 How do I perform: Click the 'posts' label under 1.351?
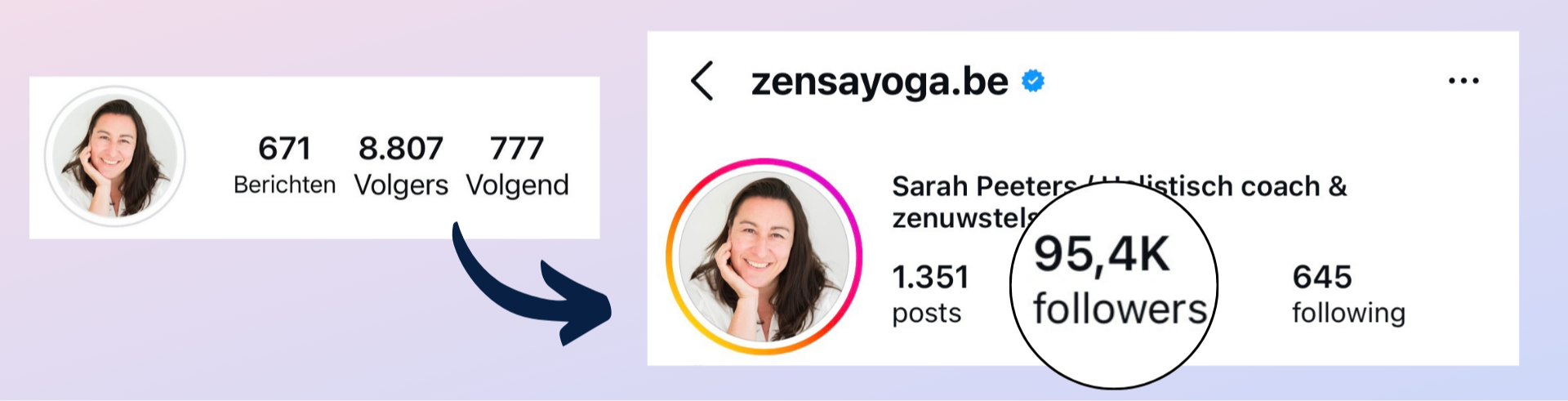click(926, 314)
